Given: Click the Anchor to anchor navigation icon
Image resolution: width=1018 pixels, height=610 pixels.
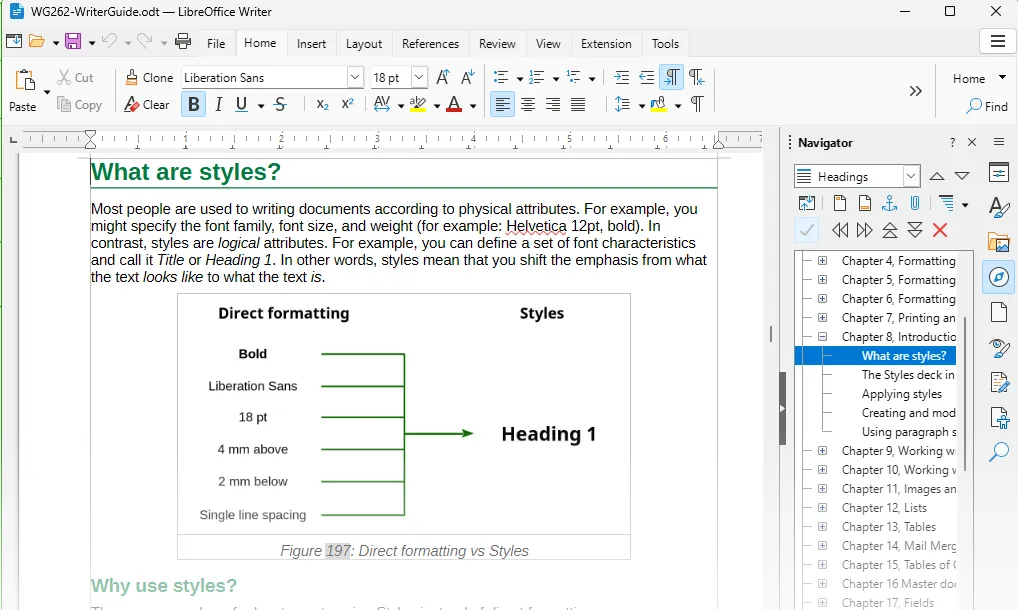Looking at the screenshot, I should pyautogui.click(x=889, y=204).
